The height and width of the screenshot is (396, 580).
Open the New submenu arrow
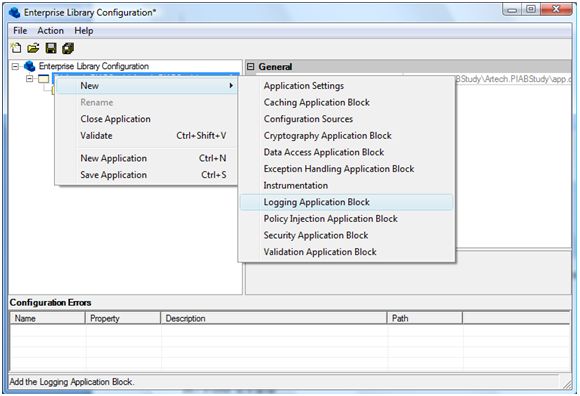[231, 86]
